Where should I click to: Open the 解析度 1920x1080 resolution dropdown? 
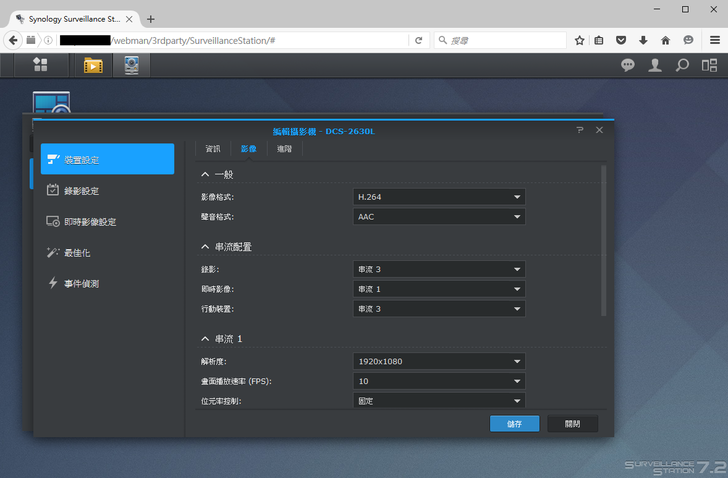point(439,361)
